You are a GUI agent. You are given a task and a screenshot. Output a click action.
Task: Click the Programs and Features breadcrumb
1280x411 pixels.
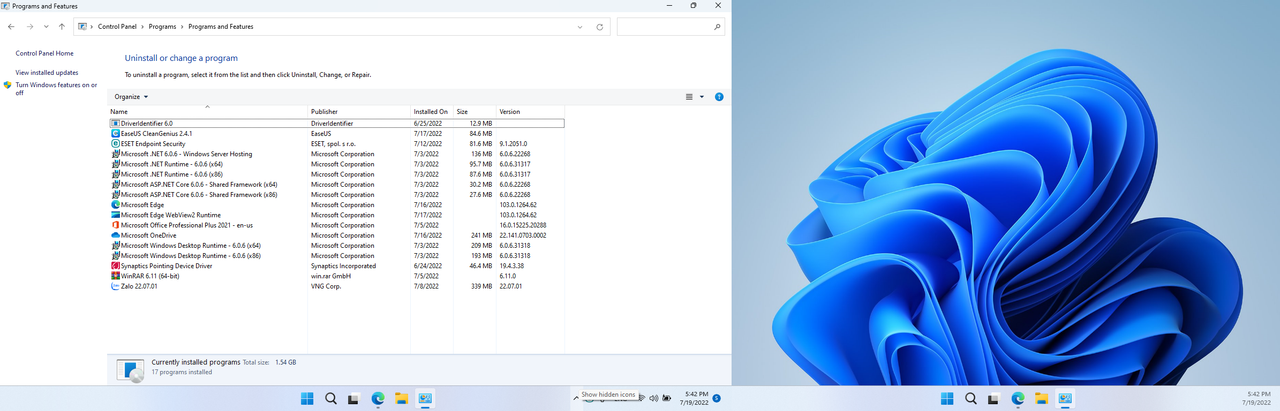pyautogui.click(x=220, y=27)
